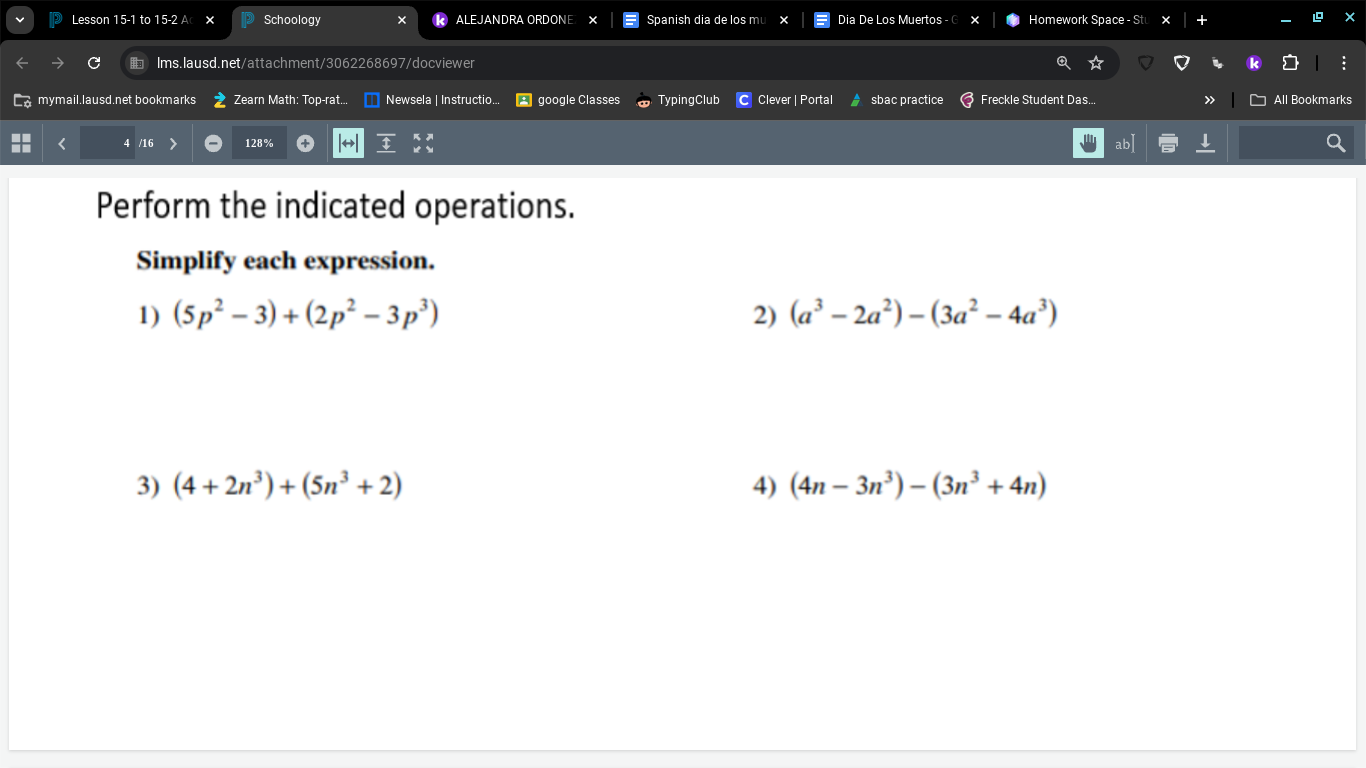The width and height of the screenshot is (1366, 768).
Task: Open the All Bookmarks folder
Action: point(1301,100)
